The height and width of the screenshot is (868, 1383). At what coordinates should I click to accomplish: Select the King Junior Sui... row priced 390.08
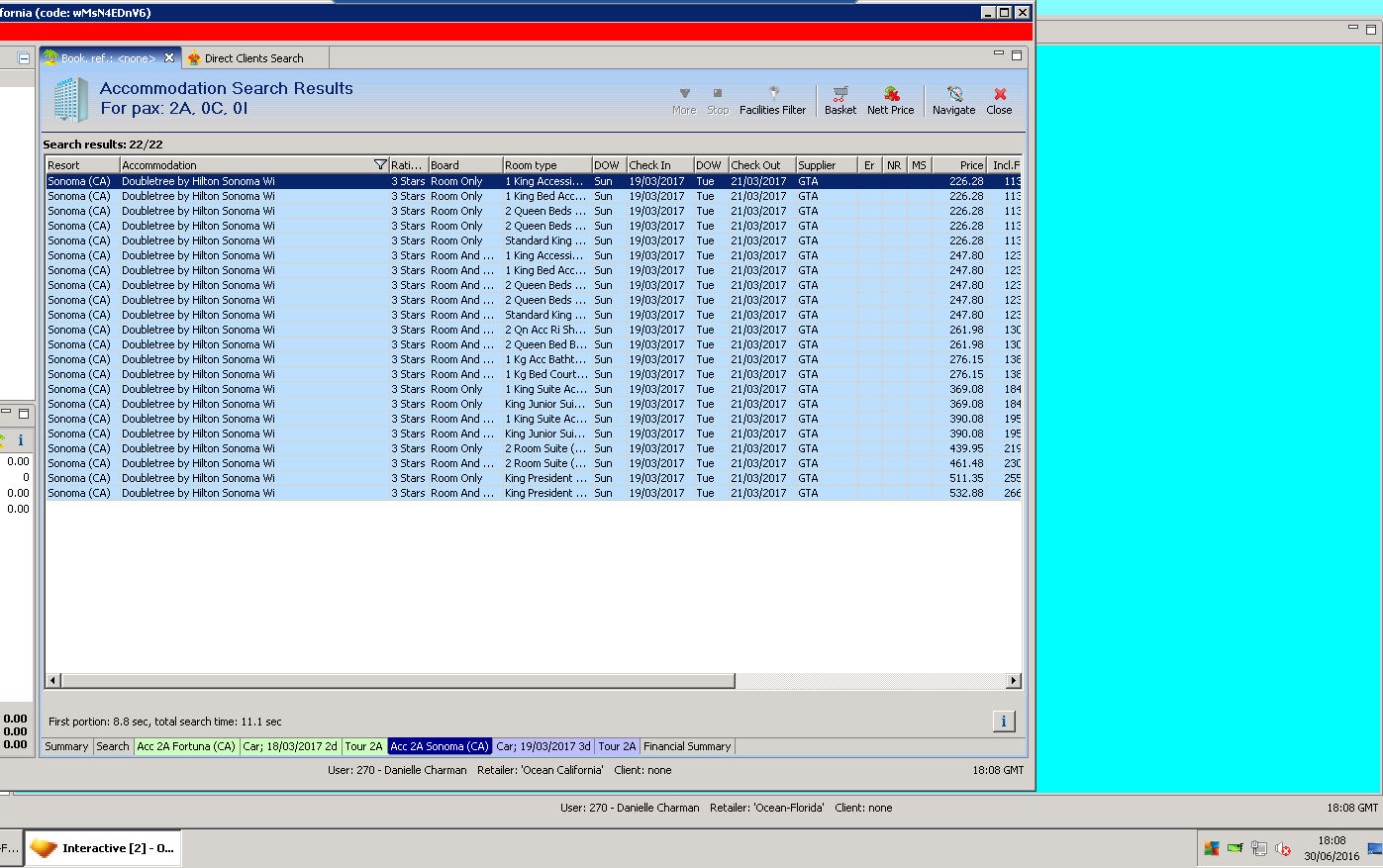pyautogui.click(x=533, y=434)
